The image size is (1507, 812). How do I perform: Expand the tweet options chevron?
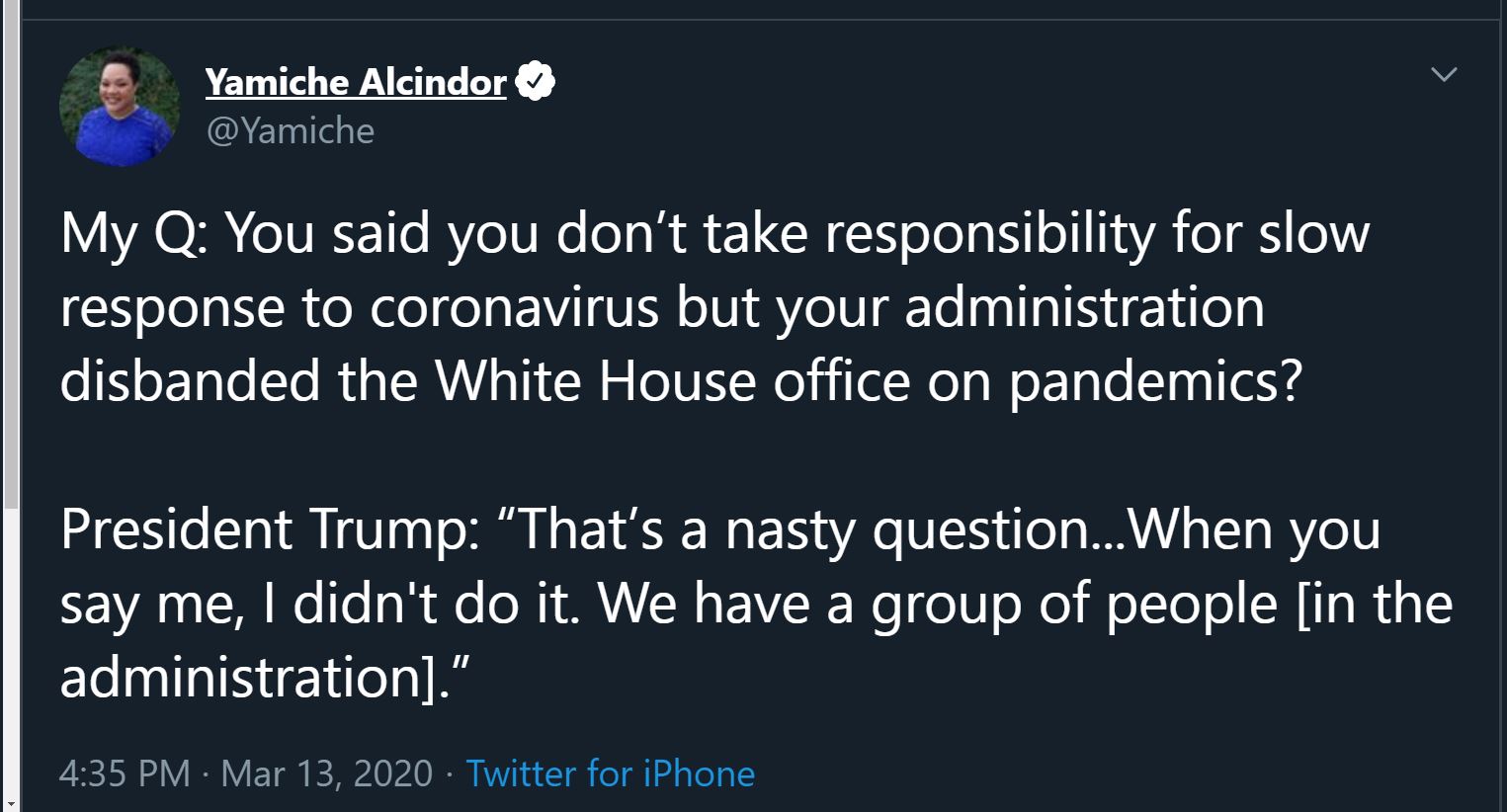pos(1444,75)
